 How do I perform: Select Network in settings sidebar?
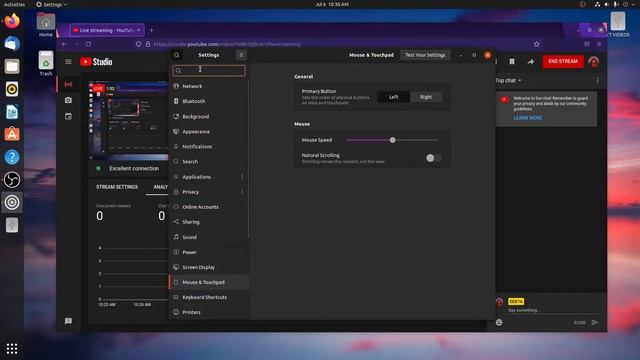click(209, 86)
